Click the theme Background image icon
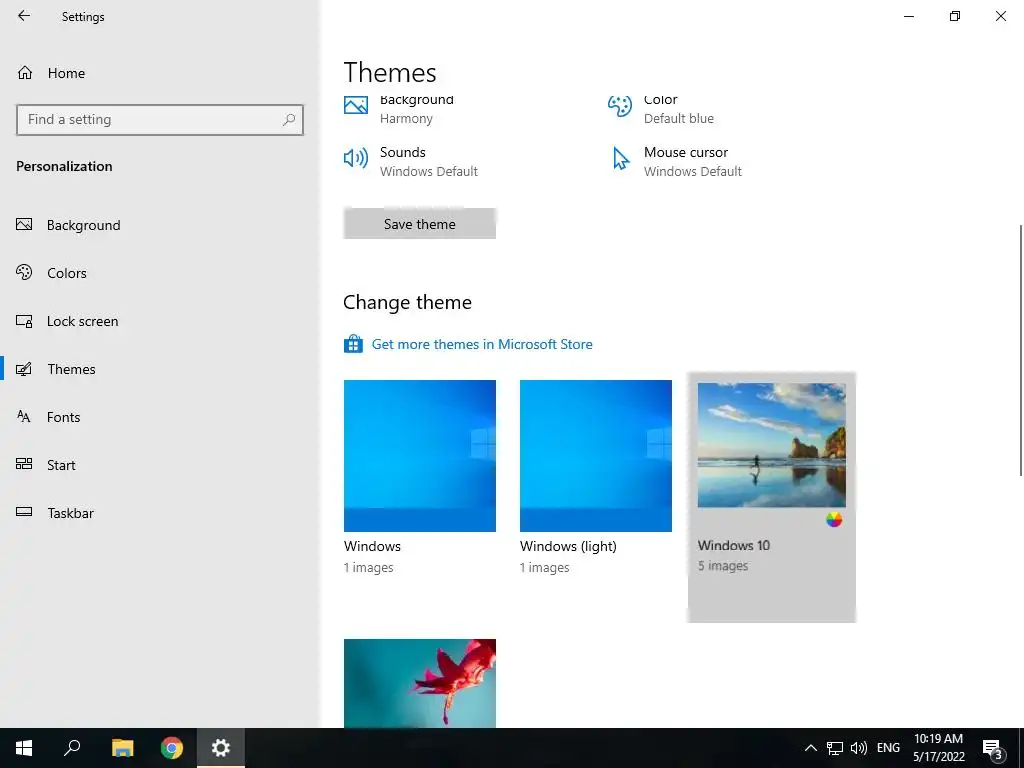Screen dimensions: 1024x768 356,106
